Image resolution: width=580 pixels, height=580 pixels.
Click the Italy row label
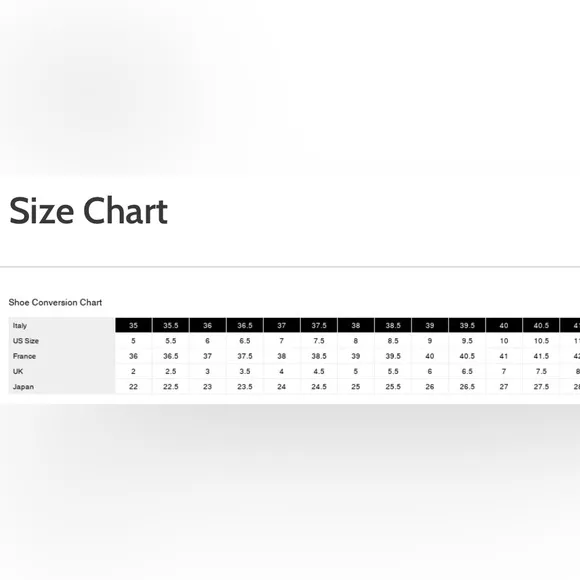[20, 326]
